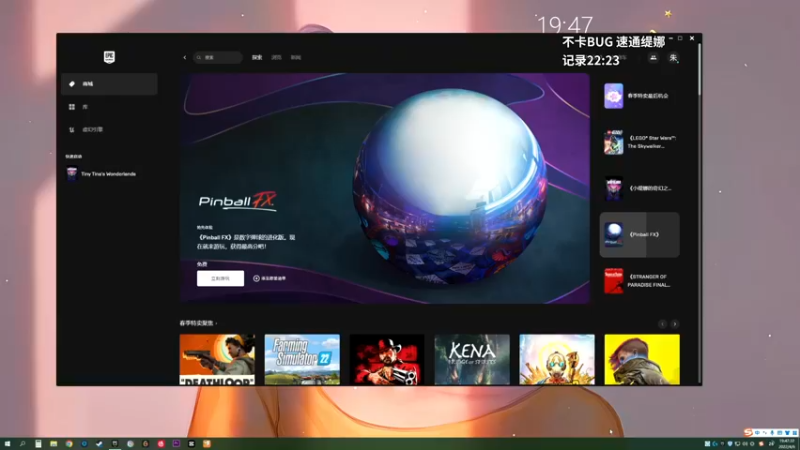Go back with the left arrow

(x=185, y=58)
